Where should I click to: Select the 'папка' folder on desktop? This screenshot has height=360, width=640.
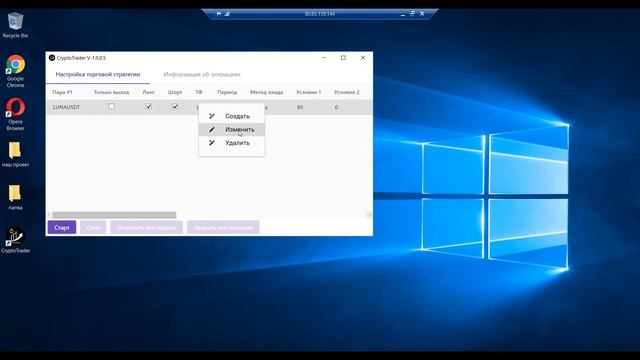(15, 197)
